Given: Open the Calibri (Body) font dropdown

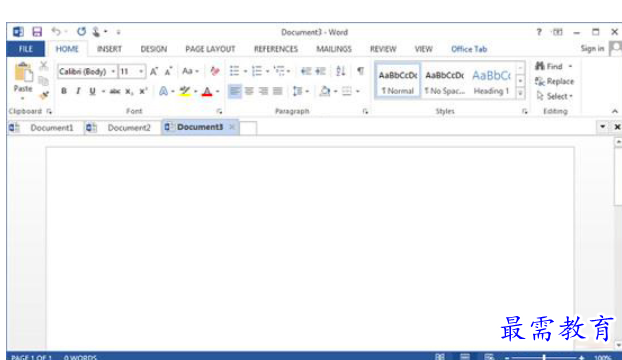Looking at the screenshot, I should coord(113,71).
